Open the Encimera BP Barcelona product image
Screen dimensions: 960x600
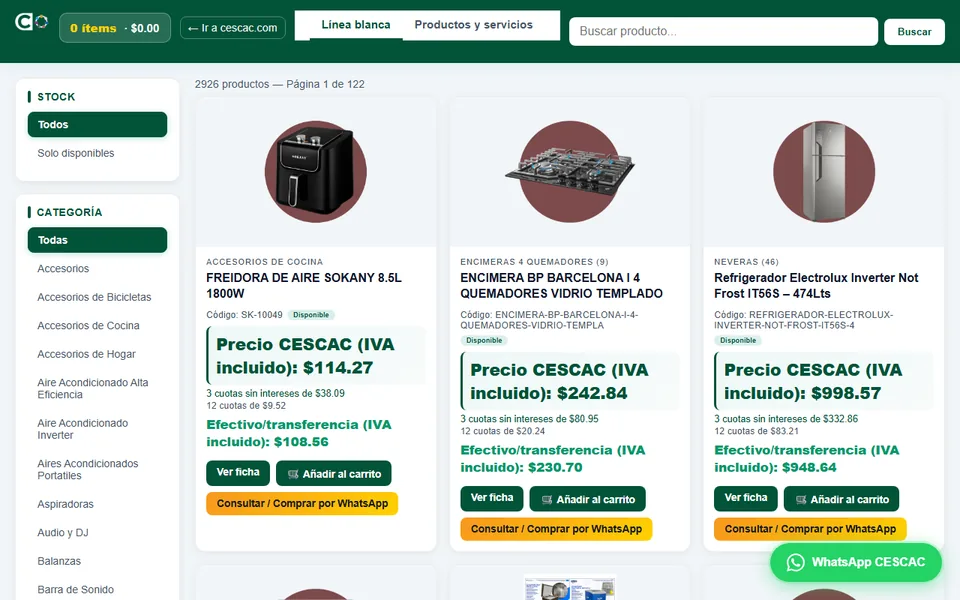570,171
